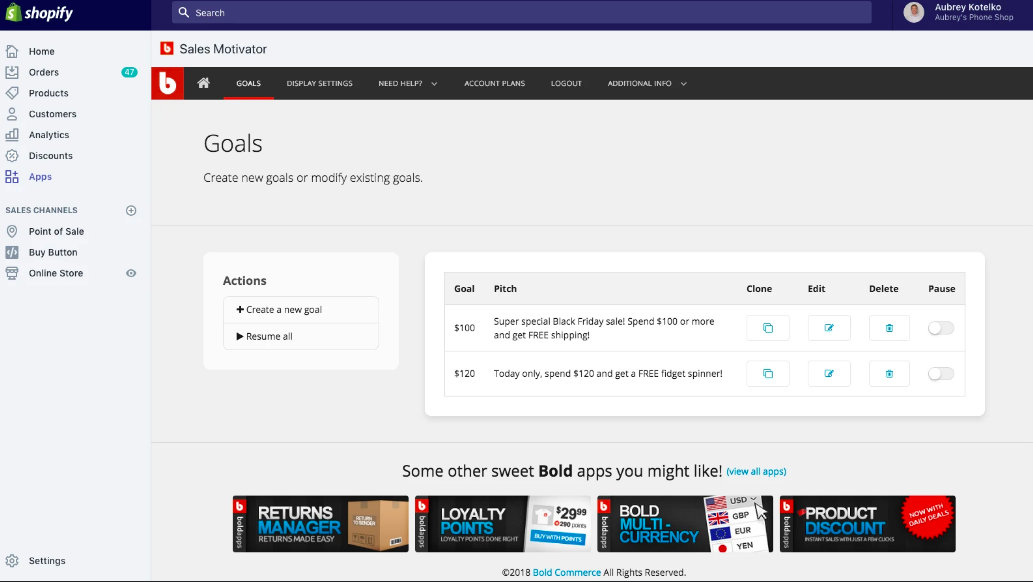Viewport: 1033px width, 582px height.
Task: Clone the $120 fidget spinner goal
Action: point(767,374)
